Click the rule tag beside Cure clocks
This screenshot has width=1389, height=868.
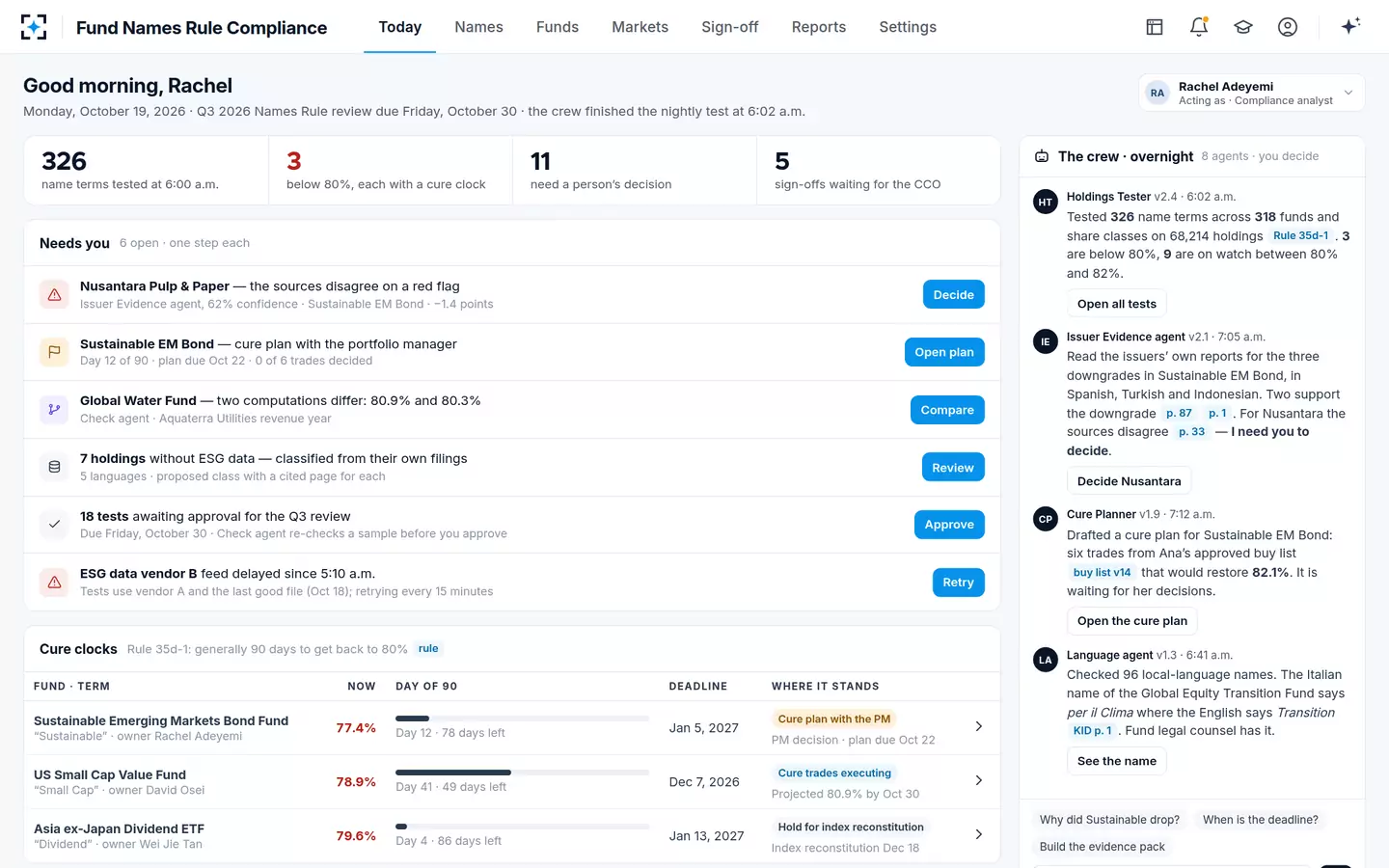pos(428,649)
